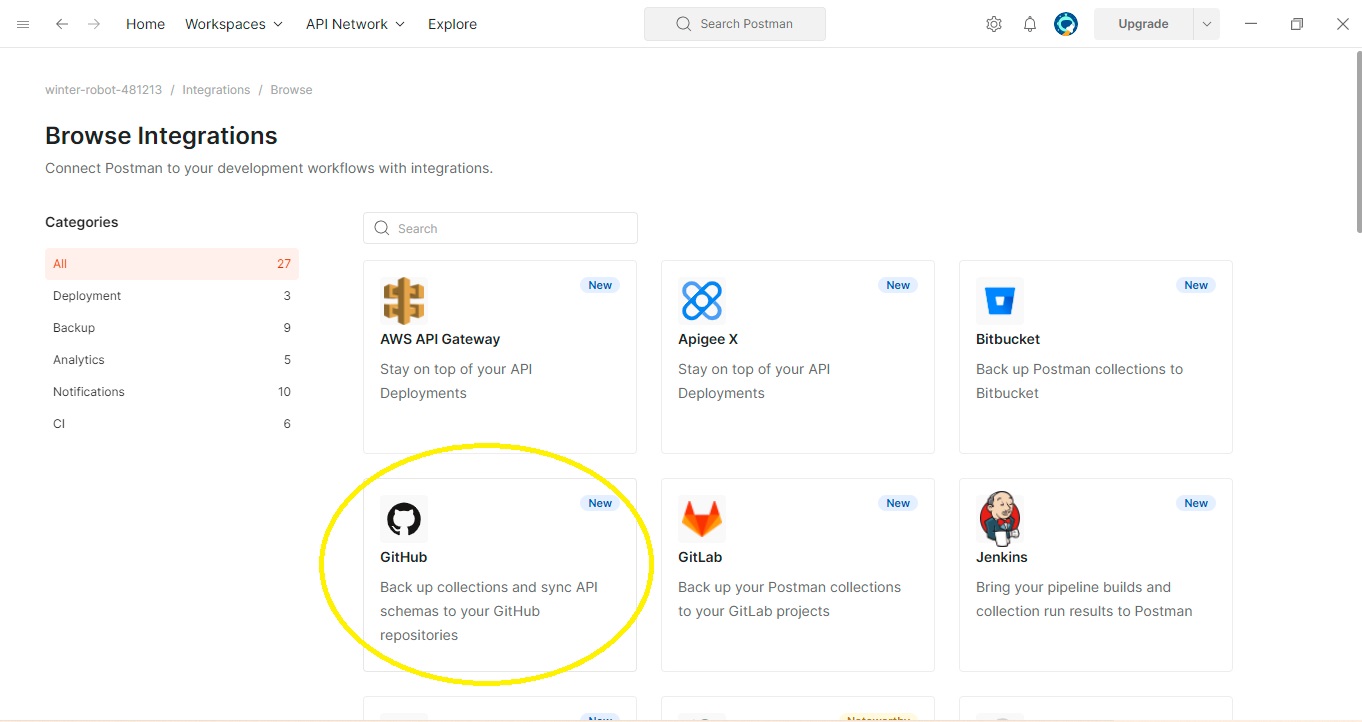
Task: Open the dropdown arrow beside Upgrade
Action: coord(1206,24)
